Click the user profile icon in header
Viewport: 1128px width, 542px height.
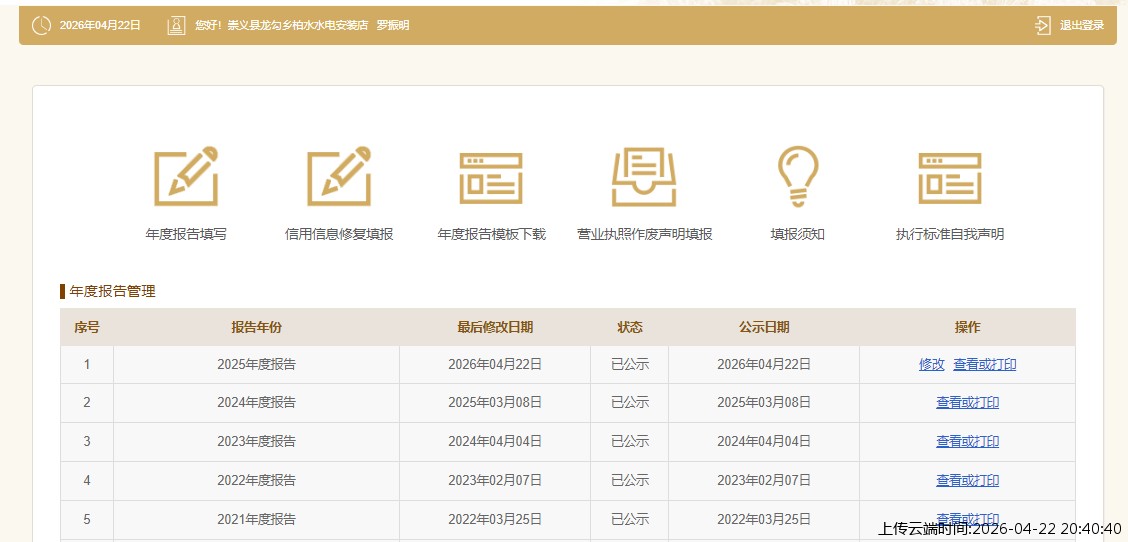click(x=176, y=25)
